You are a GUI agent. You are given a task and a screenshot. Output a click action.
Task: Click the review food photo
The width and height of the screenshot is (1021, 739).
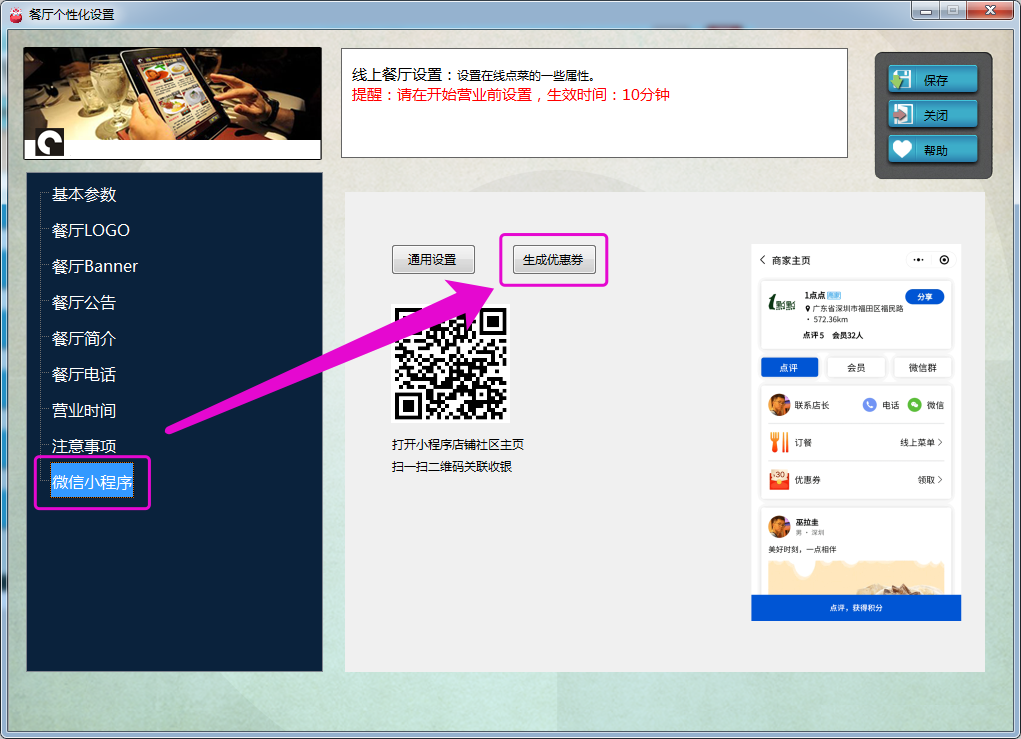pyautogui.click(x=856, y=577)
